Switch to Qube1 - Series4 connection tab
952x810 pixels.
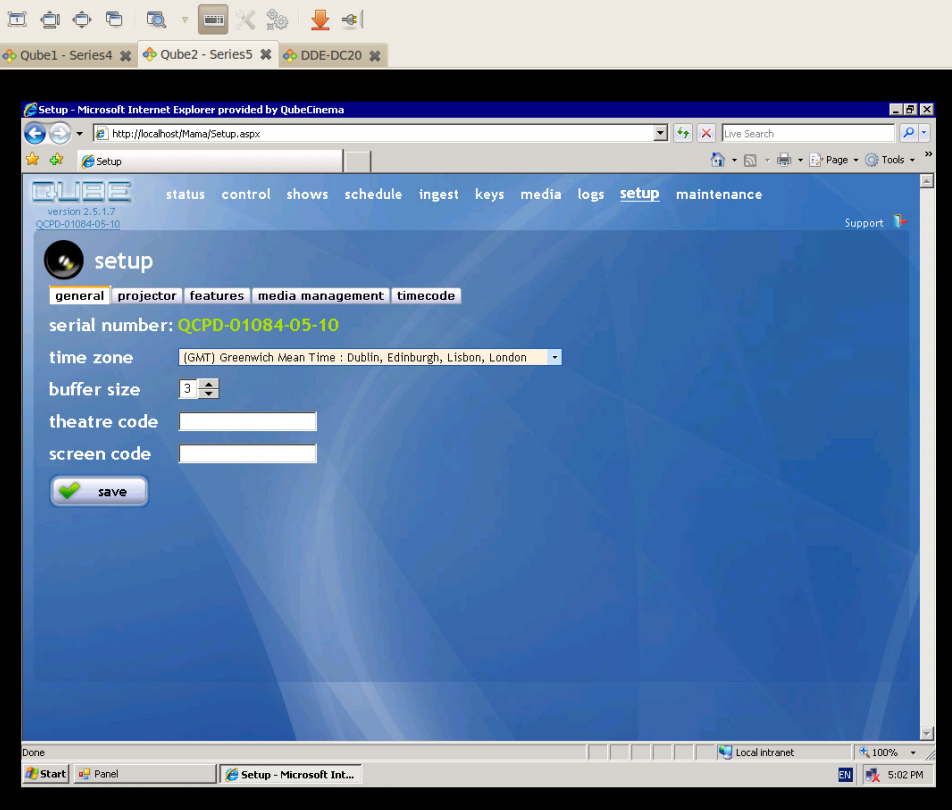(x=66, y=55)
